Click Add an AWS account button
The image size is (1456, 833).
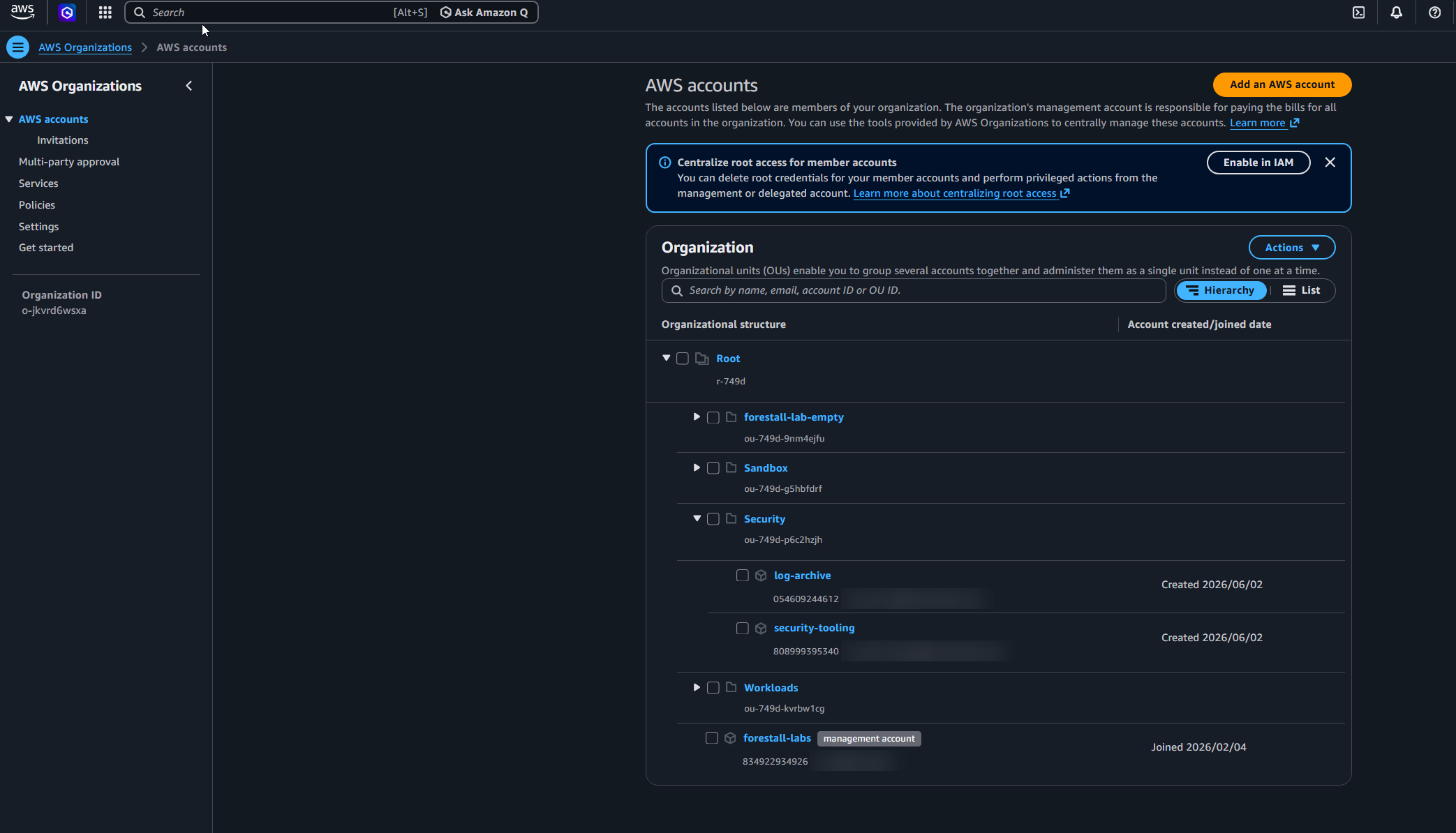[x=1282, y=84]
